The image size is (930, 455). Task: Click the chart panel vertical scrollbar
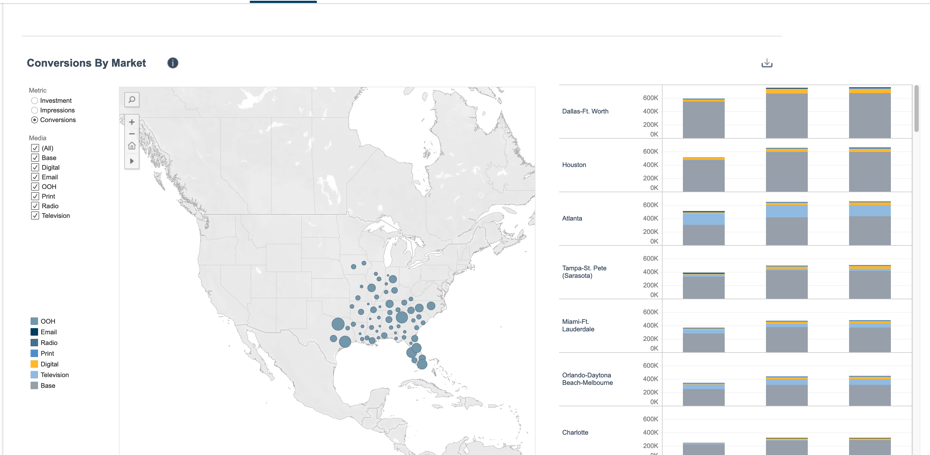click(916, 110)
